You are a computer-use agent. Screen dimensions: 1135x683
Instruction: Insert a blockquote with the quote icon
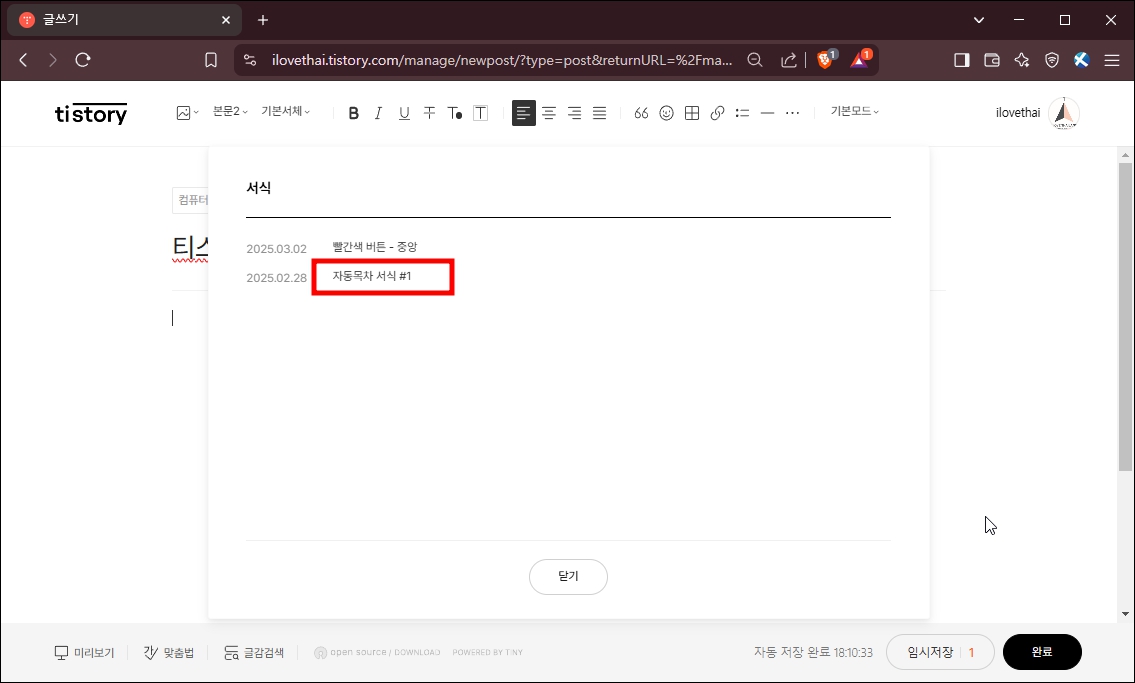tap(641, 113)
